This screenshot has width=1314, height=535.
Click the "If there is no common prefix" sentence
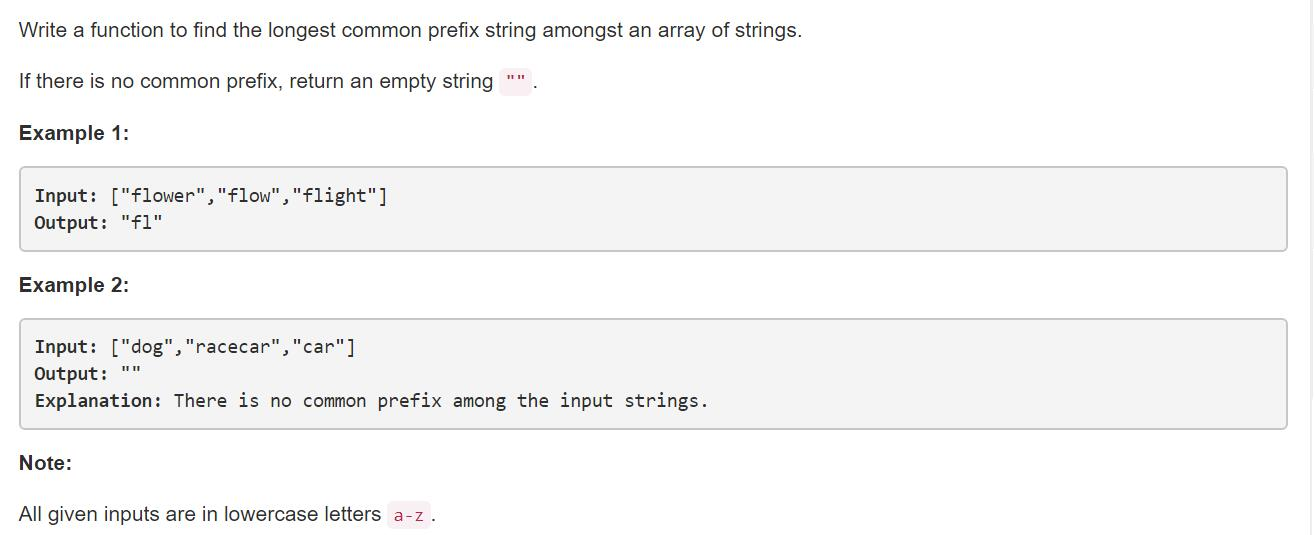tap(256, 81)
